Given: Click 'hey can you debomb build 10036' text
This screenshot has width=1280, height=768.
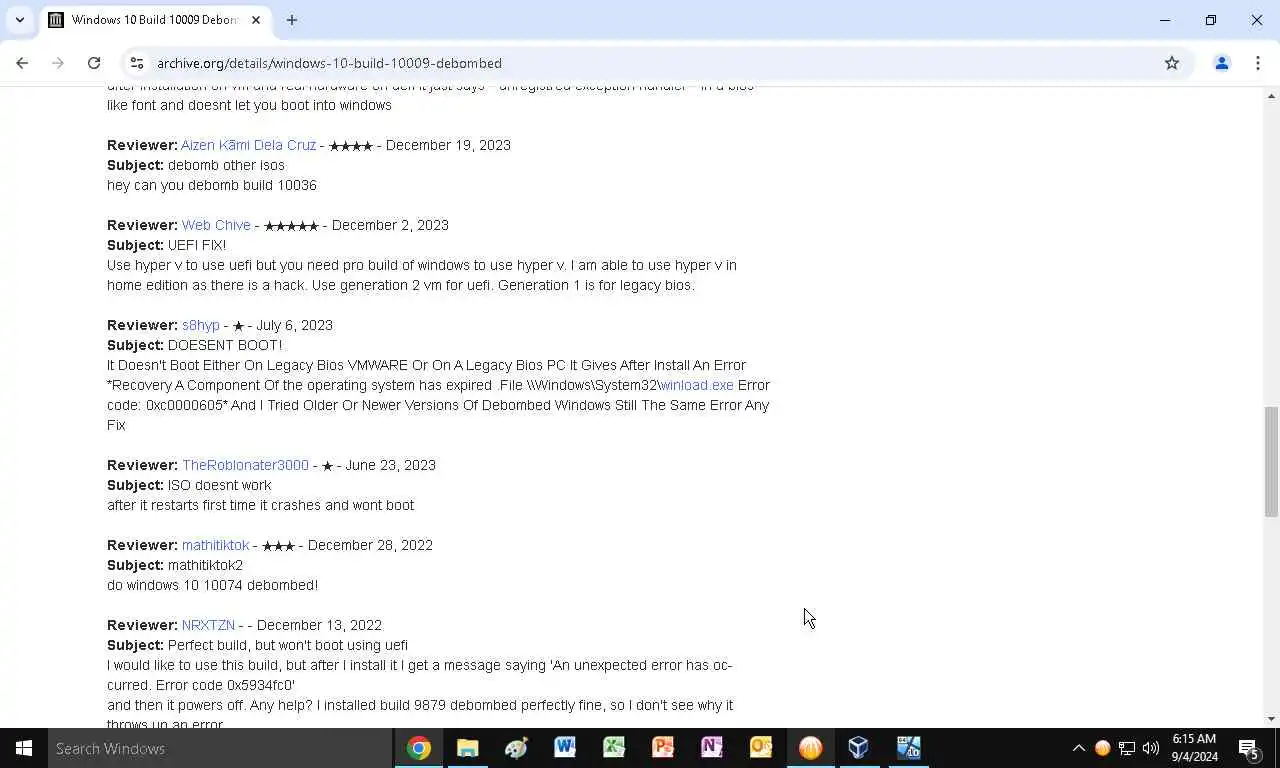Looking at the screenshot, I should [212, 185].
